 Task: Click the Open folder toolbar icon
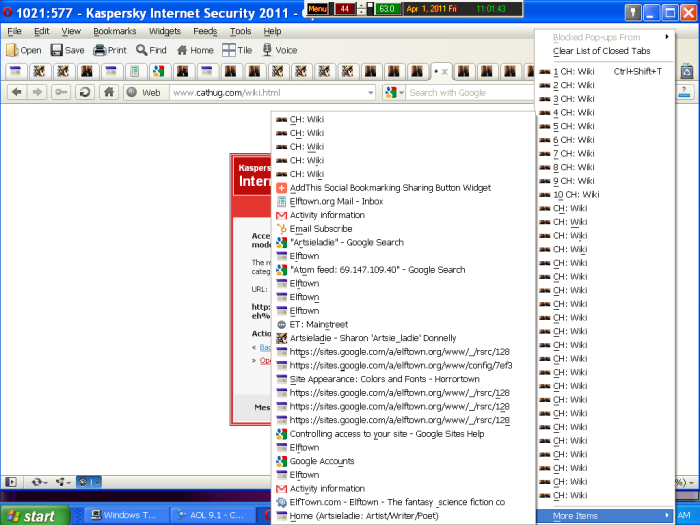click(x=12, y=50)
